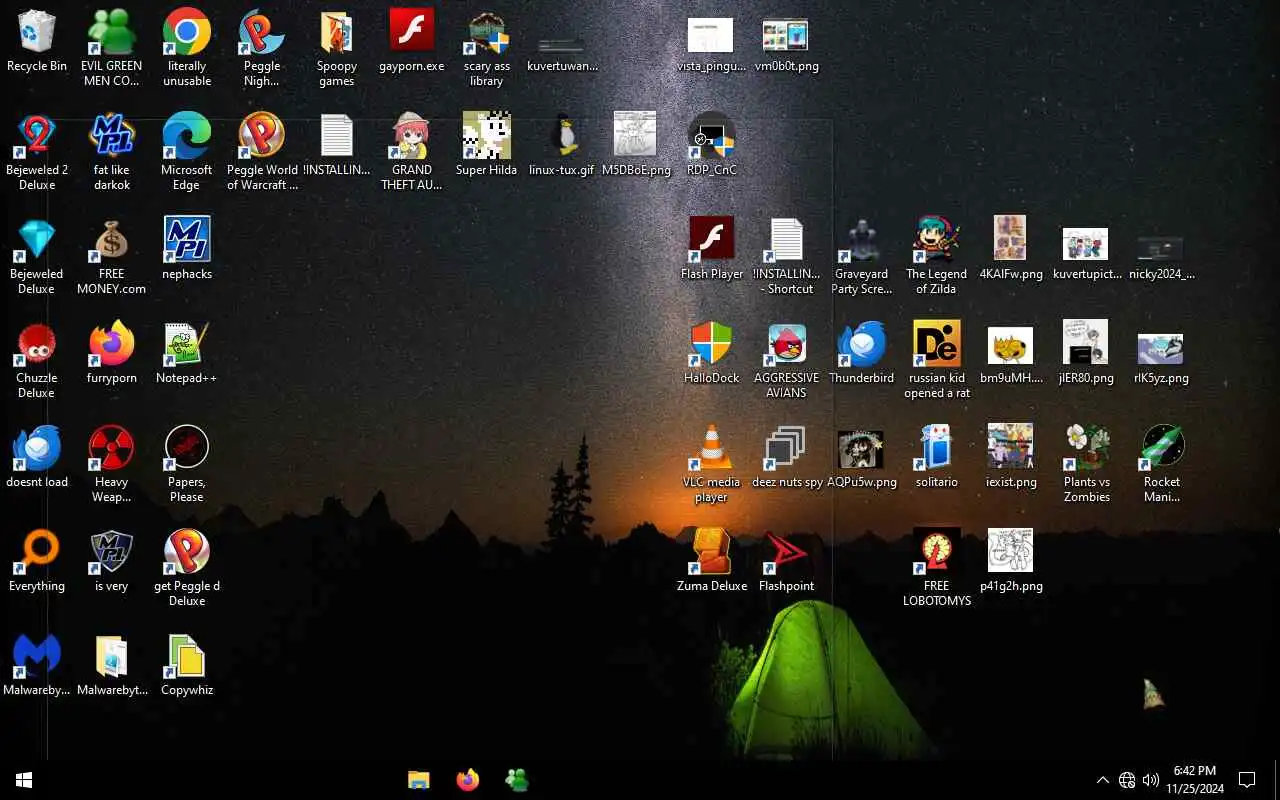Select the linux-tux.gif penguin file

[x=566, y=135]
